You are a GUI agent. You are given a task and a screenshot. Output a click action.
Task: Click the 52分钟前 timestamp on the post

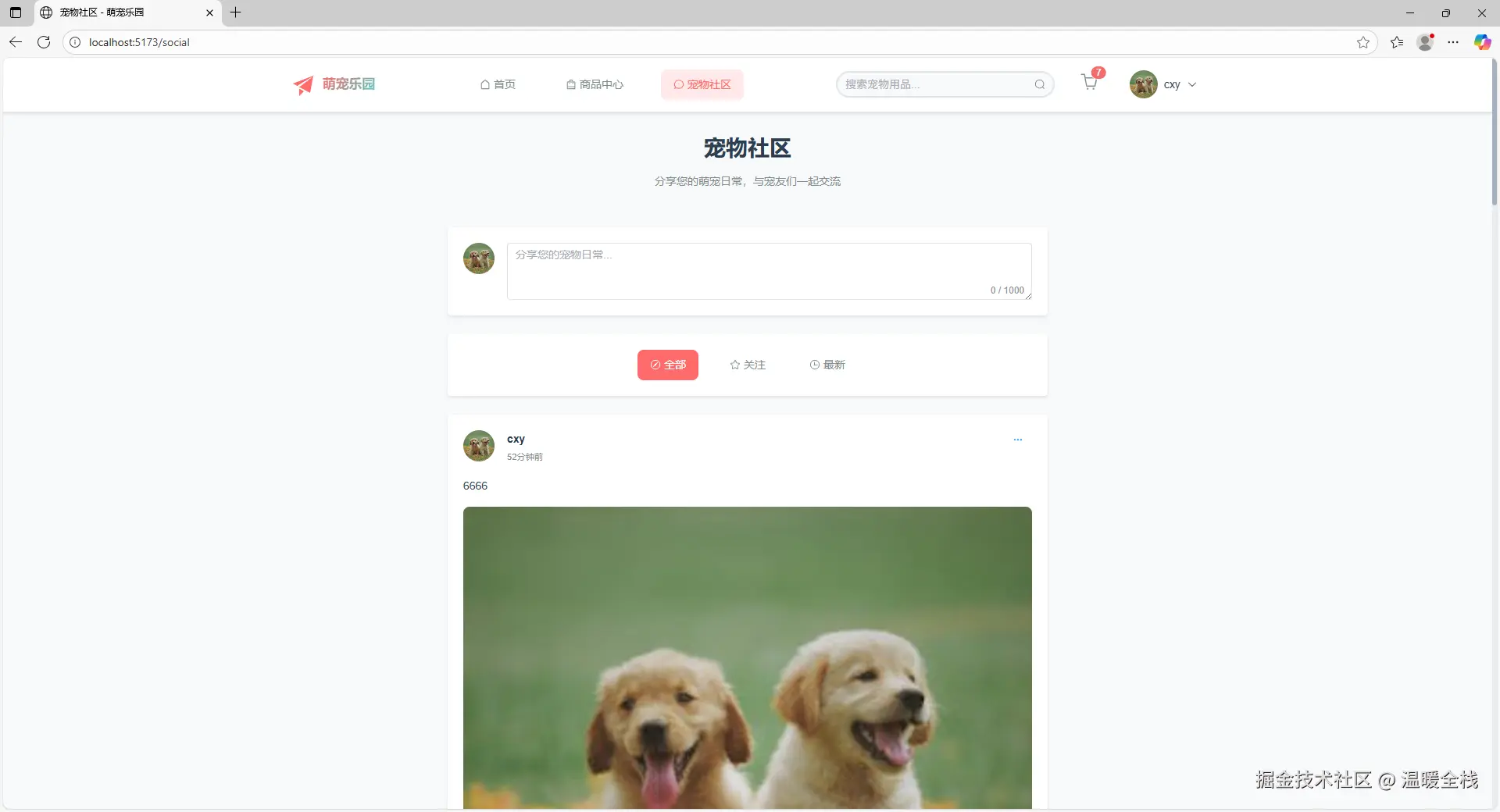tap(525, 457)
